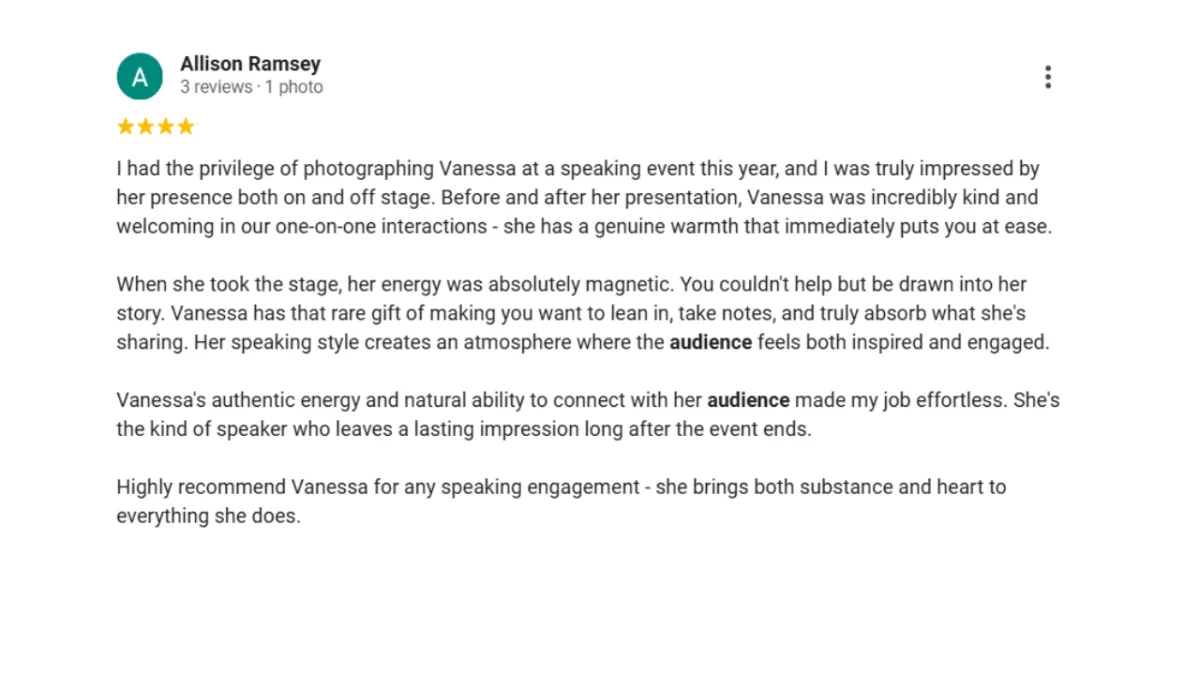Click the fourth gold rating star
The height and width of the screenshot is (675, 1200).
click(185, 127)
